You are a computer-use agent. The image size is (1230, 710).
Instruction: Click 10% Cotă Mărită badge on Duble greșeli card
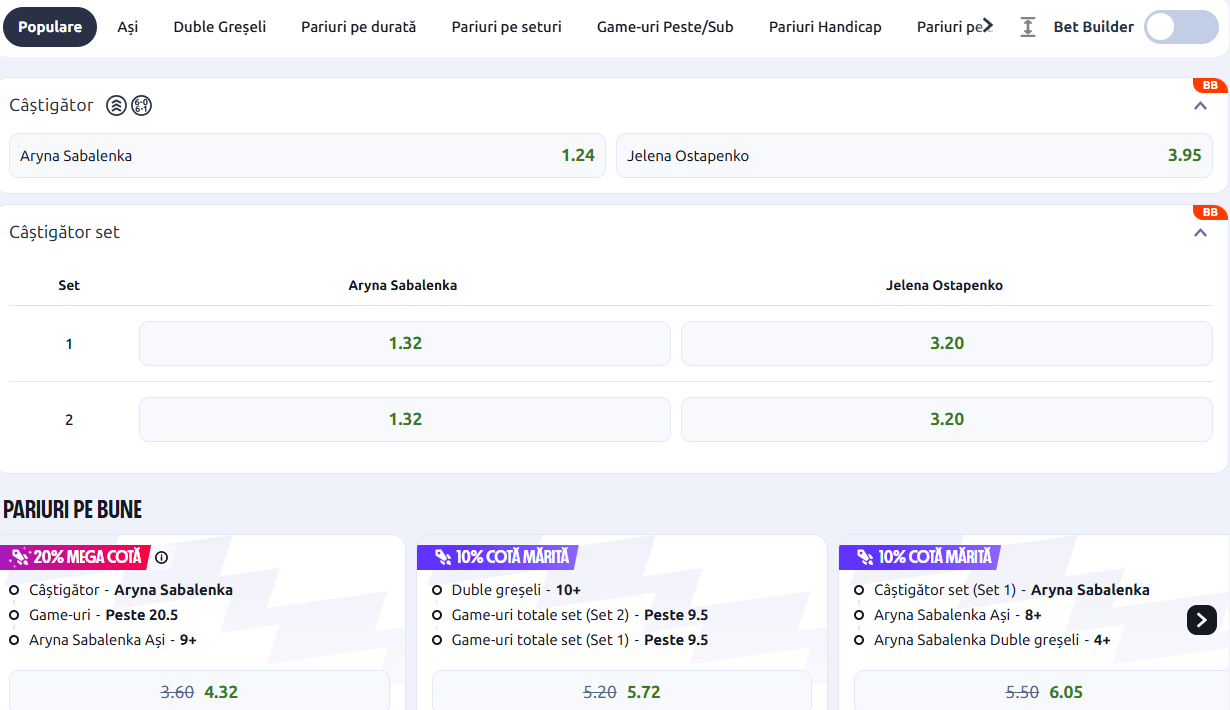(498, 557)
